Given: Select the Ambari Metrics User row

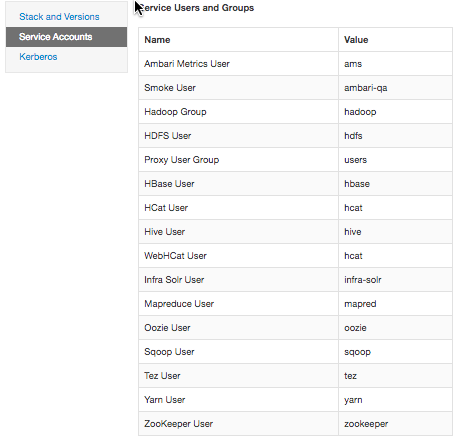Looking at the screenshot, I should tap(295, 64).
